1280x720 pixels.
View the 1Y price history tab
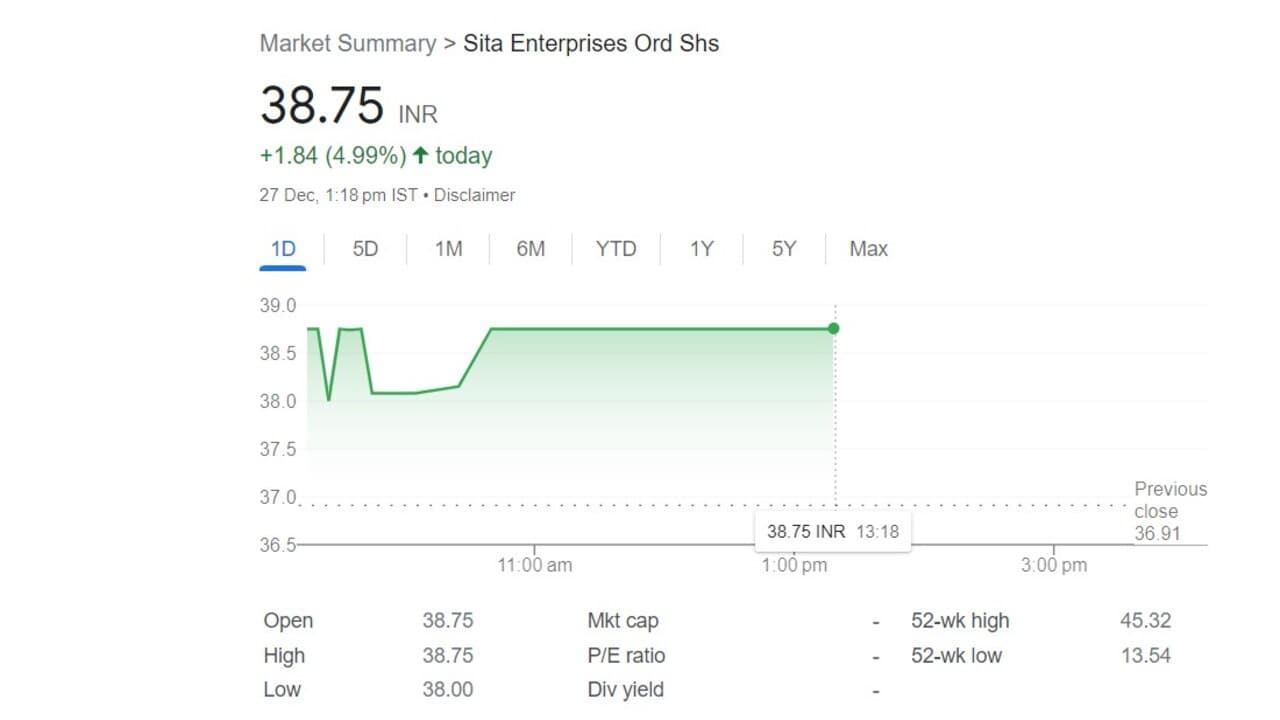[701, 249]
